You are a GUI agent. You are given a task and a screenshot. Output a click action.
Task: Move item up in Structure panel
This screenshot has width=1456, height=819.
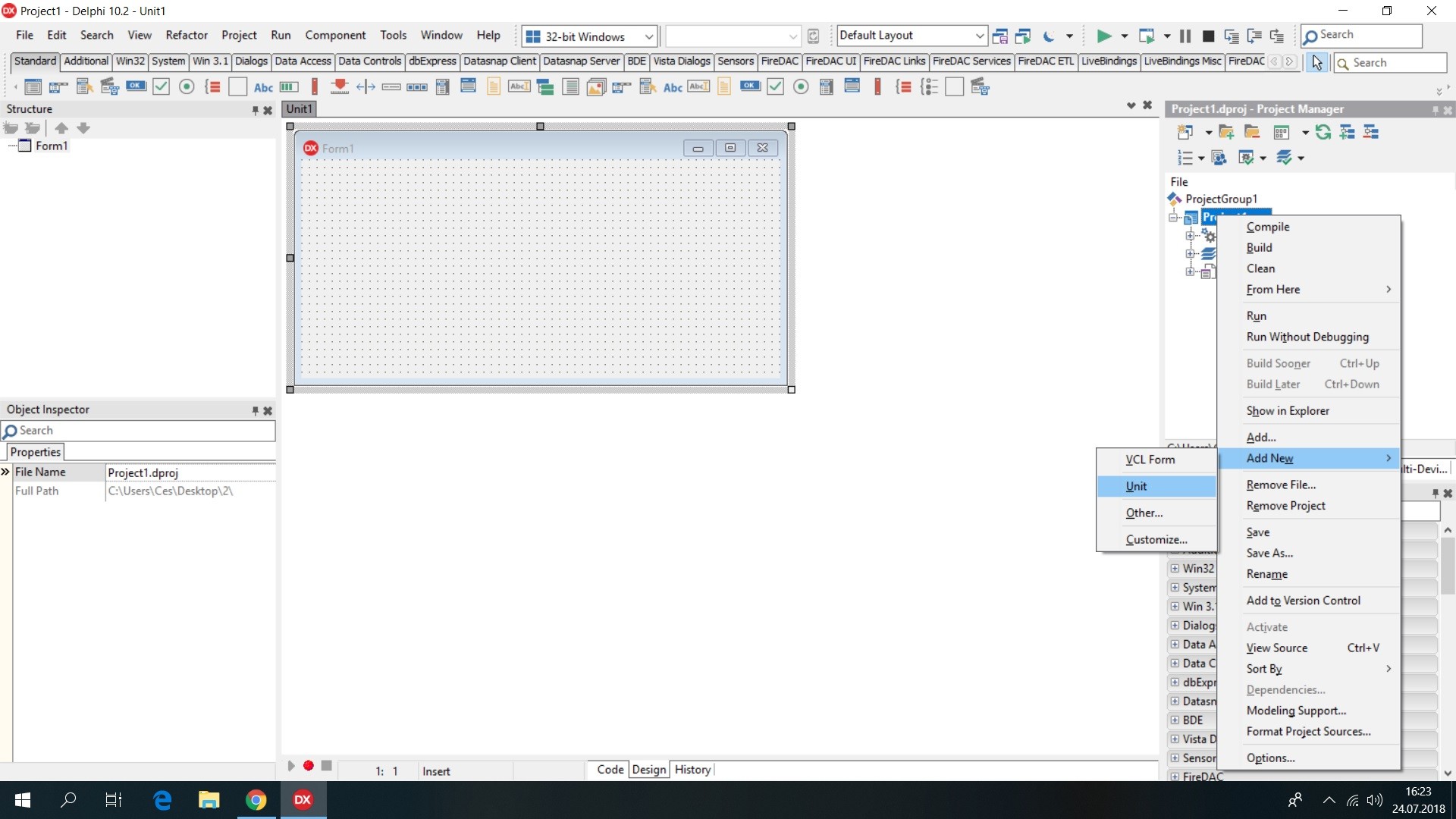pyautogui.click(x=61, y=128)
